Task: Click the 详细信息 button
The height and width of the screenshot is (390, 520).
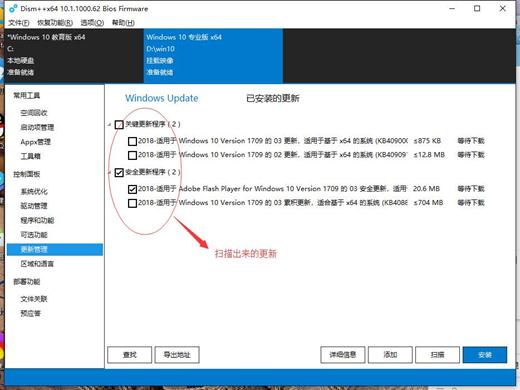Action: 343,355
